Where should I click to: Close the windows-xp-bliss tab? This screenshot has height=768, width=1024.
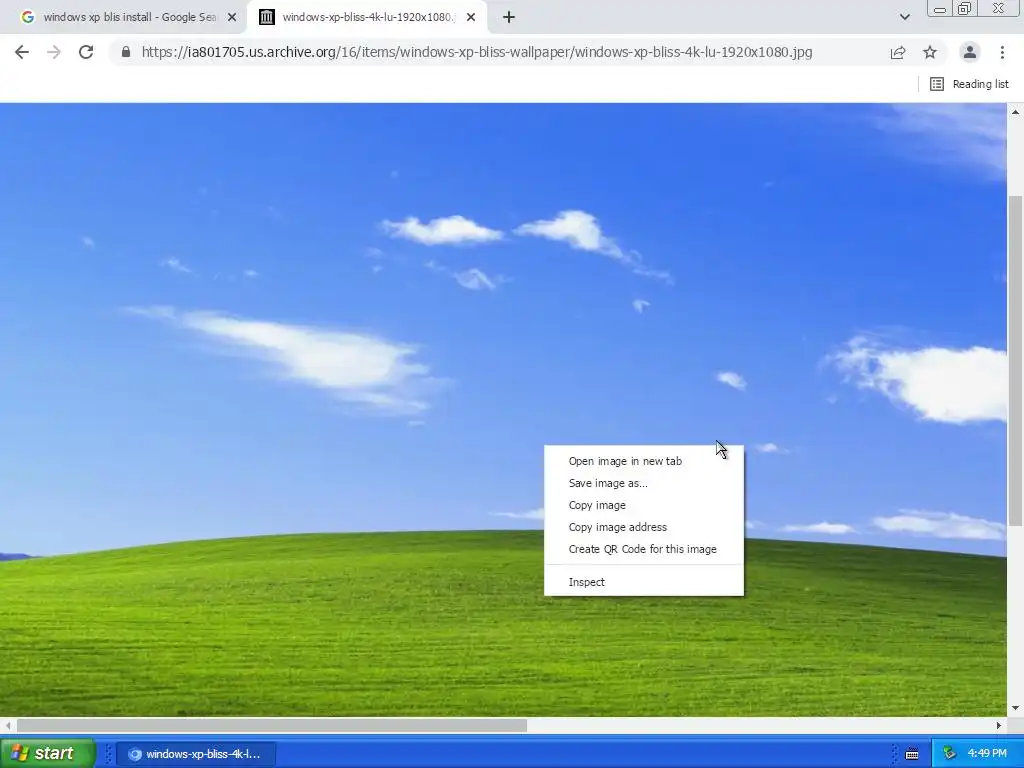click(x=471, y=18)
